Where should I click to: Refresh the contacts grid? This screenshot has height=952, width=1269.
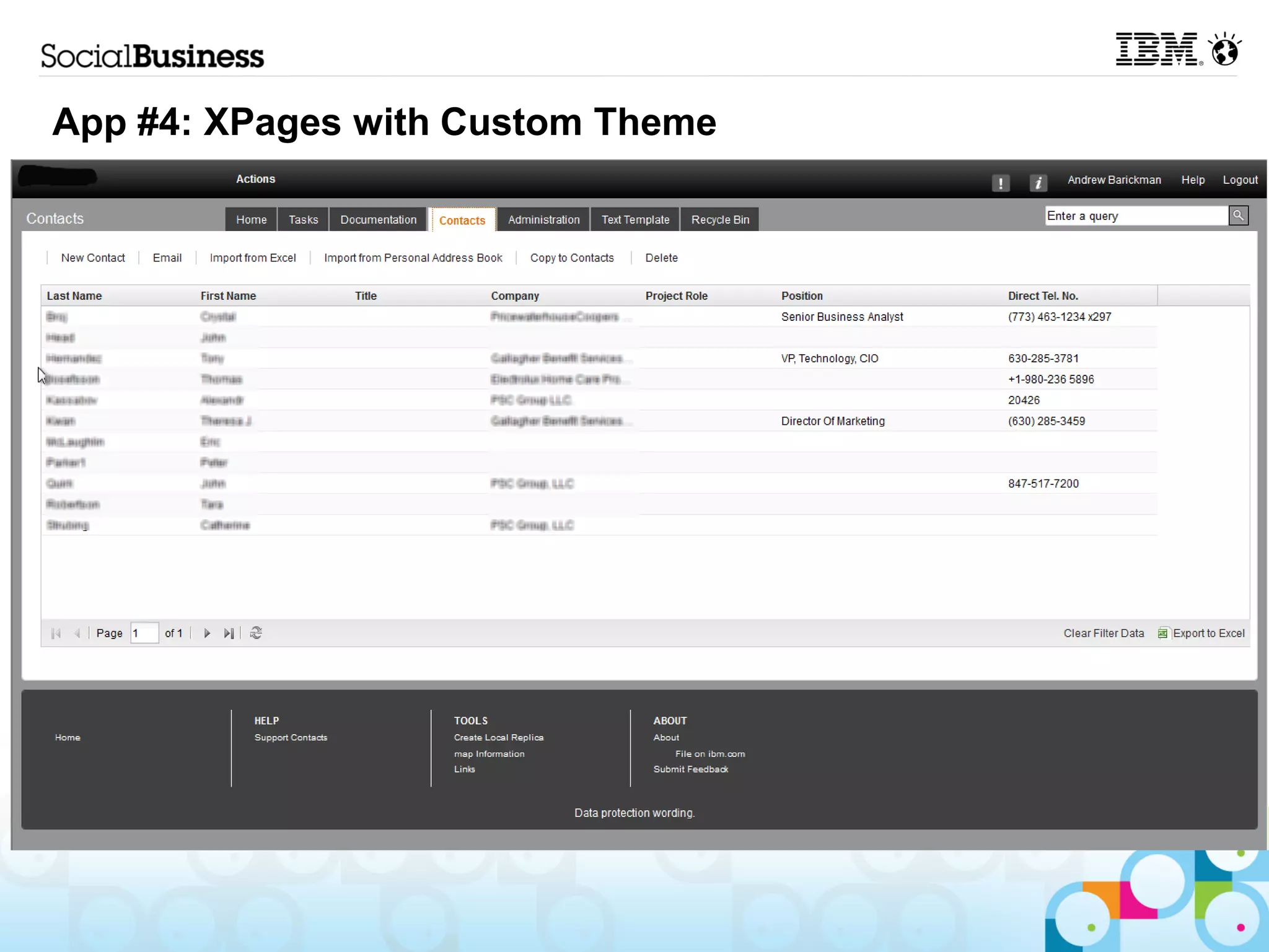pyautogui.click(x=256, y=633)
